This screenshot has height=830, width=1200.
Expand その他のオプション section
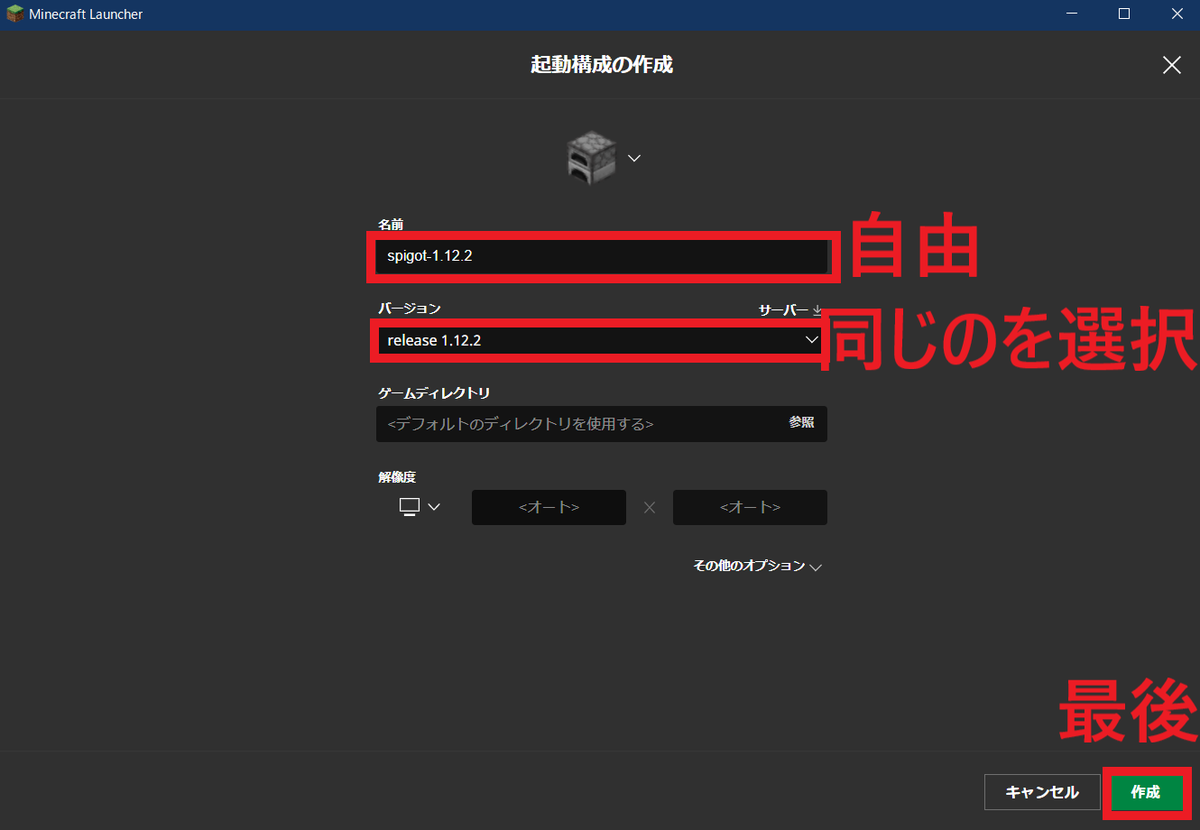point(757,566)
